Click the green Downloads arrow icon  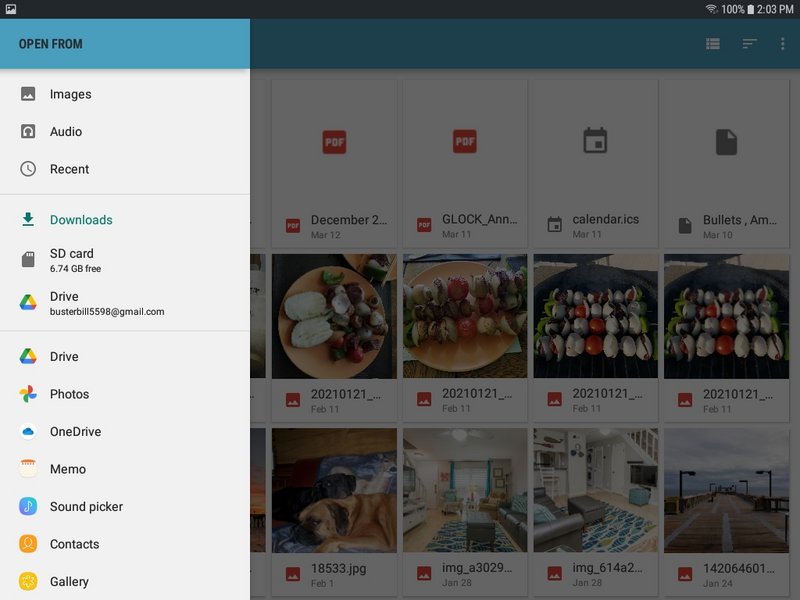pyautogui.click(x=28, y=219)
